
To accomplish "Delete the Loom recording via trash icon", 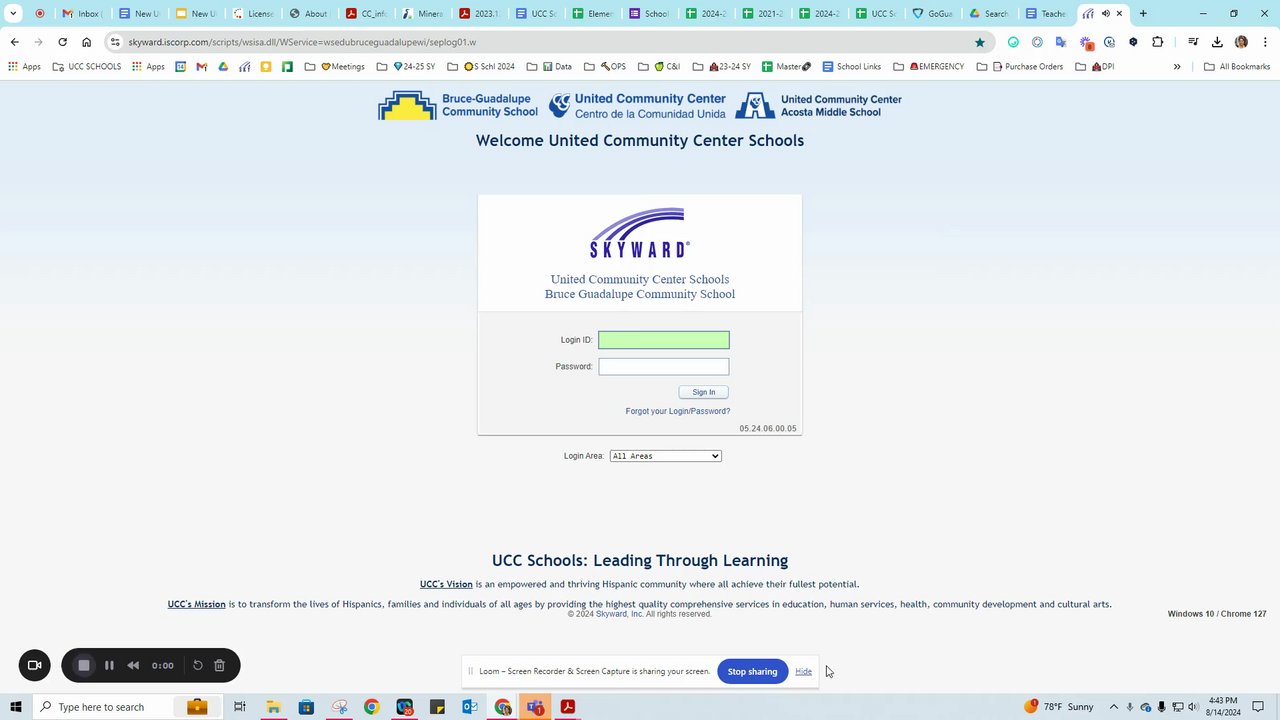I will 220,665.
